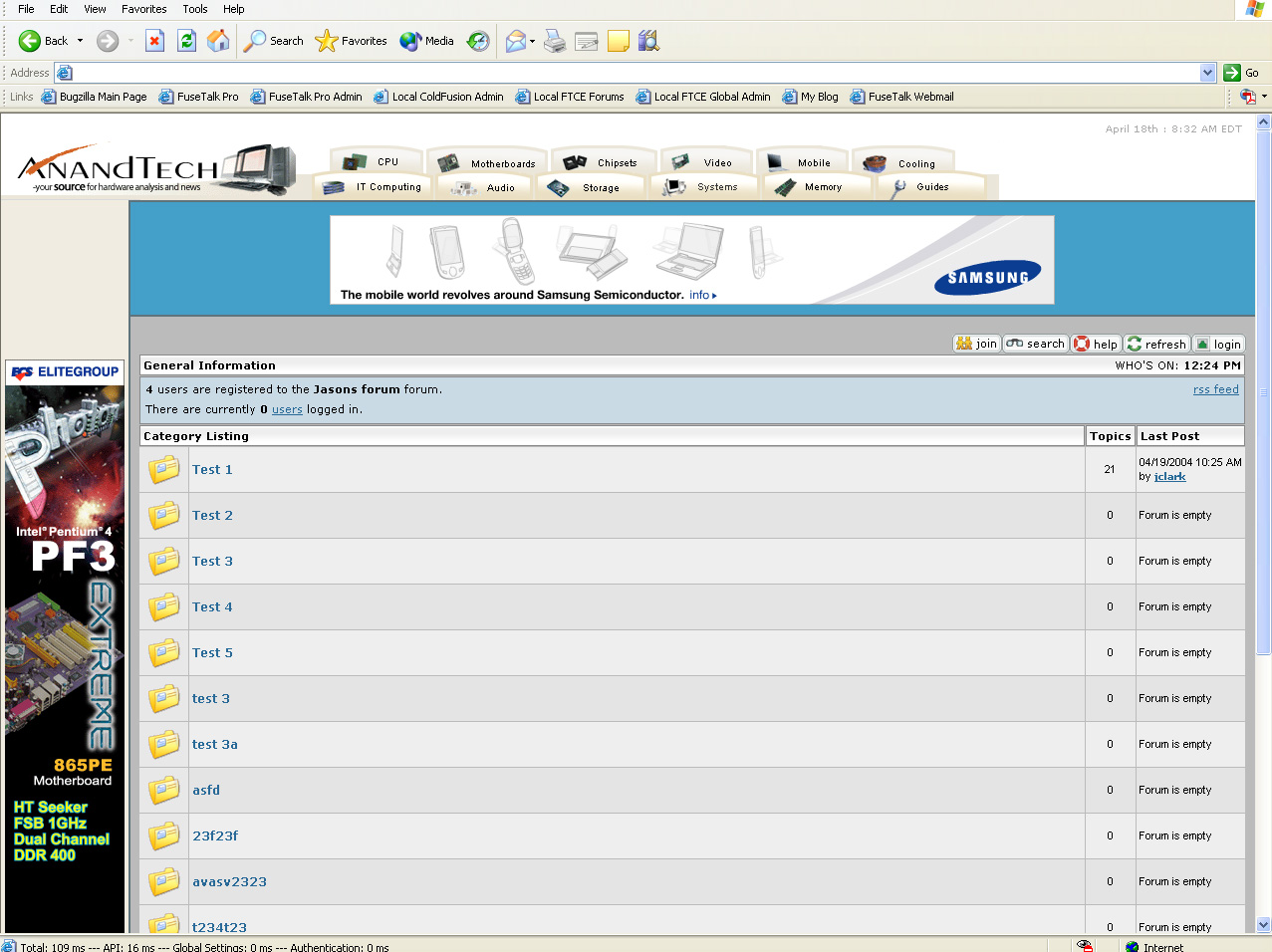Expand the Back button history dropdown arrow
The width and height of the screenshot is (1272, 952).
click(80, 41)
